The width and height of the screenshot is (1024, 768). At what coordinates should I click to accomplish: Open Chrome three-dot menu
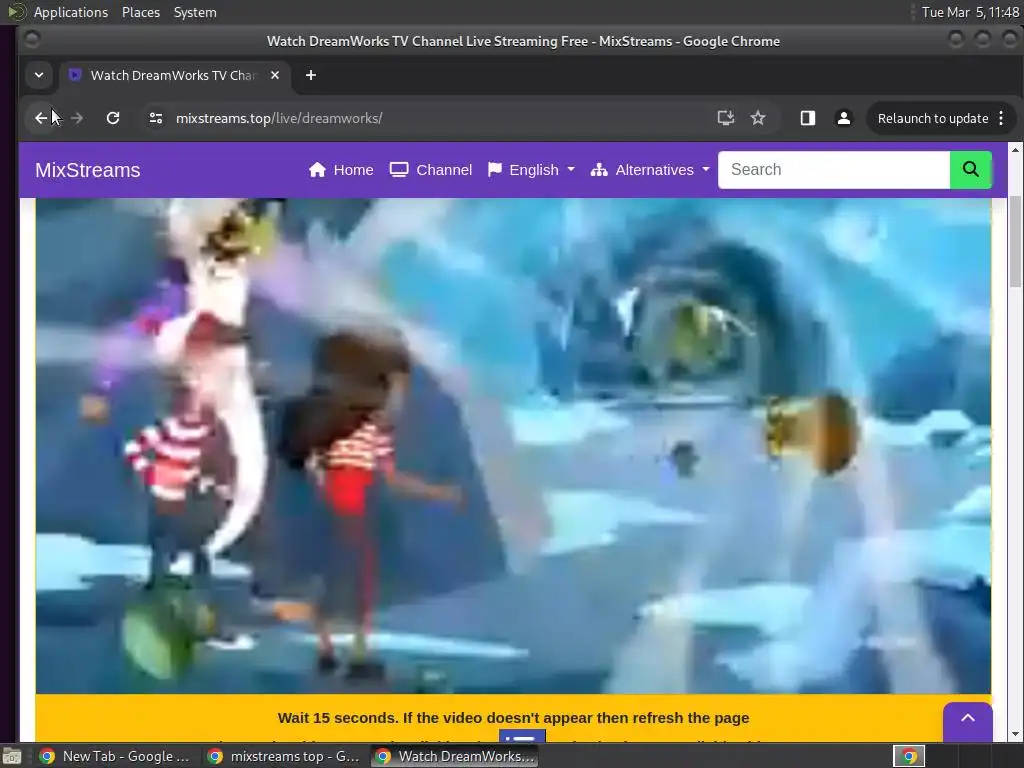(1001, 118)
